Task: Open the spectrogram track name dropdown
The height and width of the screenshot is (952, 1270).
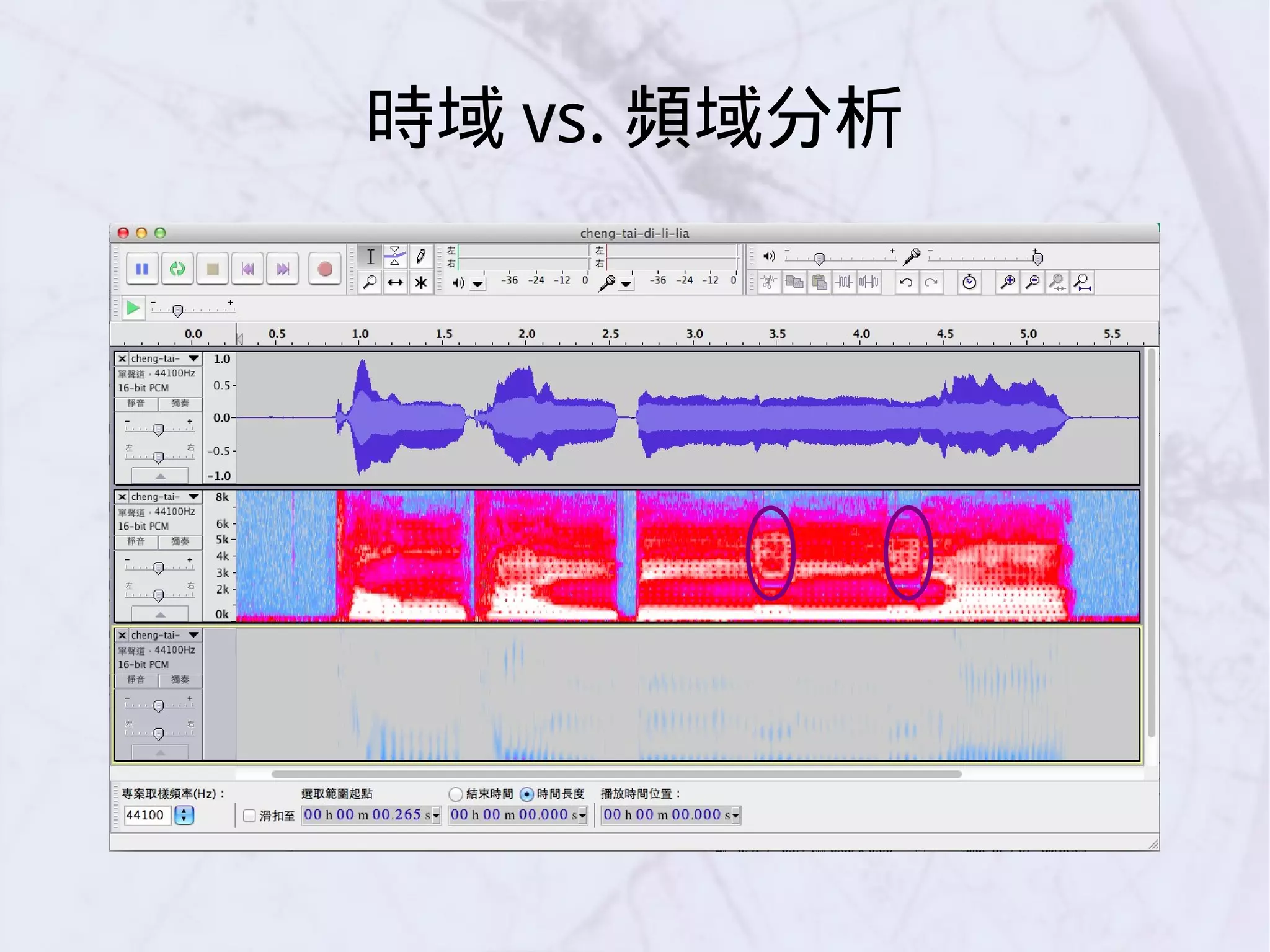Action: [193, 497]
